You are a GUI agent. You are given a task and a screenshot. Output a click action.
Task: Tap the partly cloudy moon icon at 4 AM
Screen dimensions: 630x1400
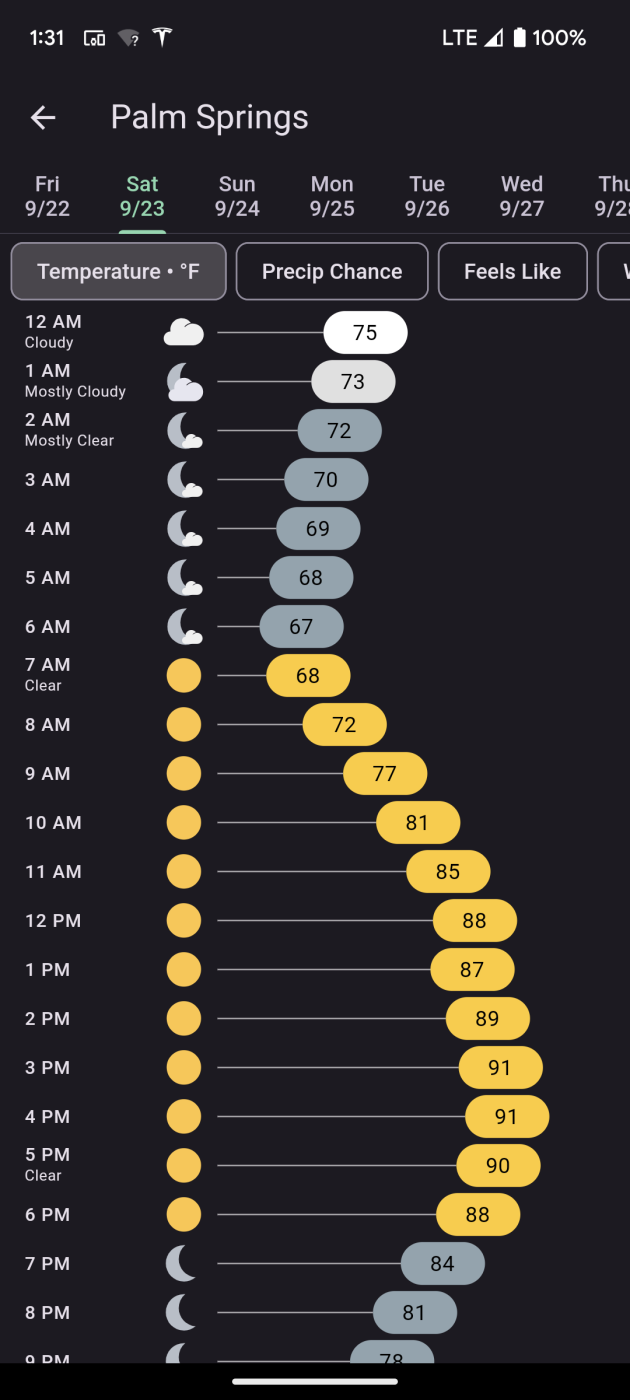click(184, 529)
